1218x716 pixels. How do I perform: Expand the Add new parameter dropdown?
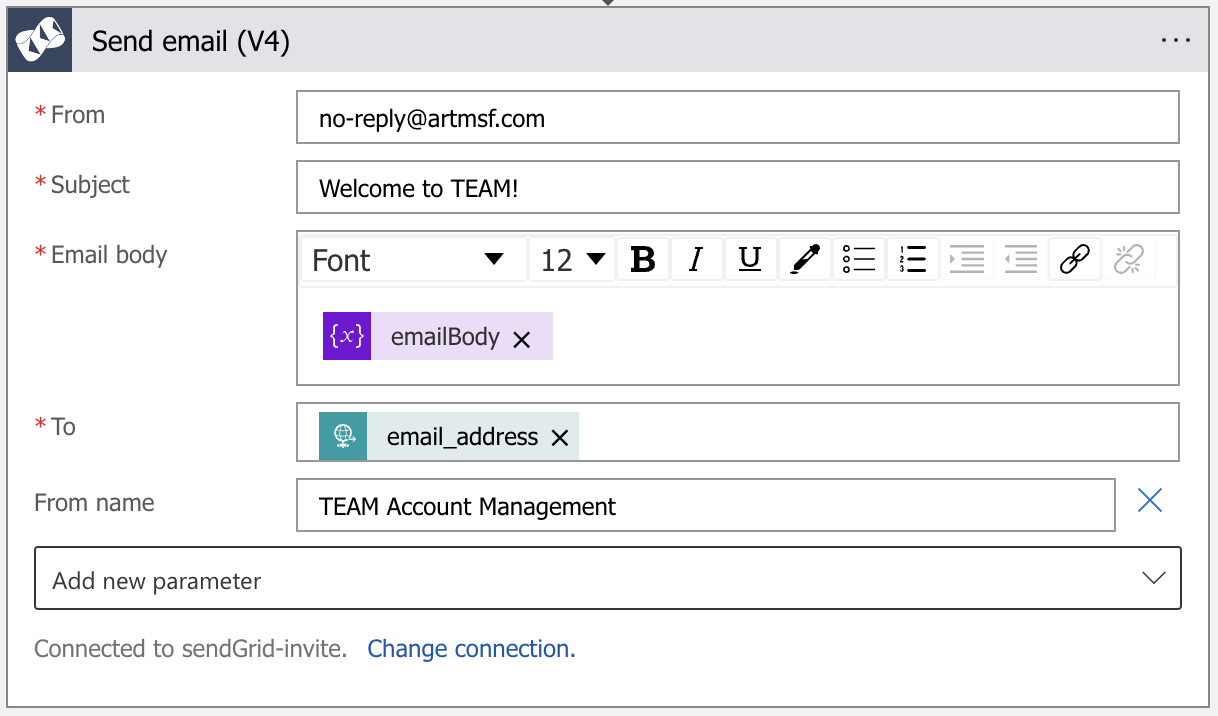coord(1154,578)
